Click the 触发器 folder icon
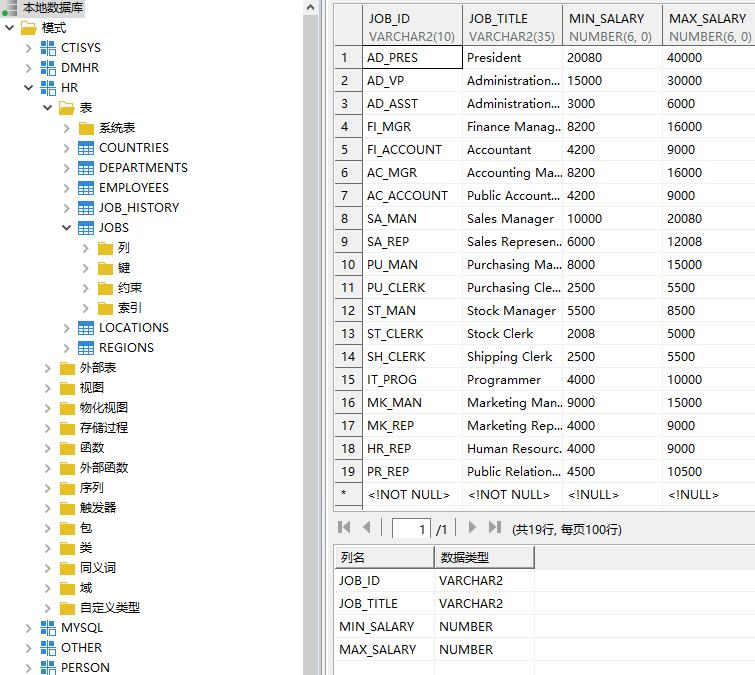Image resolution: width=755 pixels, height=675 pixels. click(x=67, y=508)
